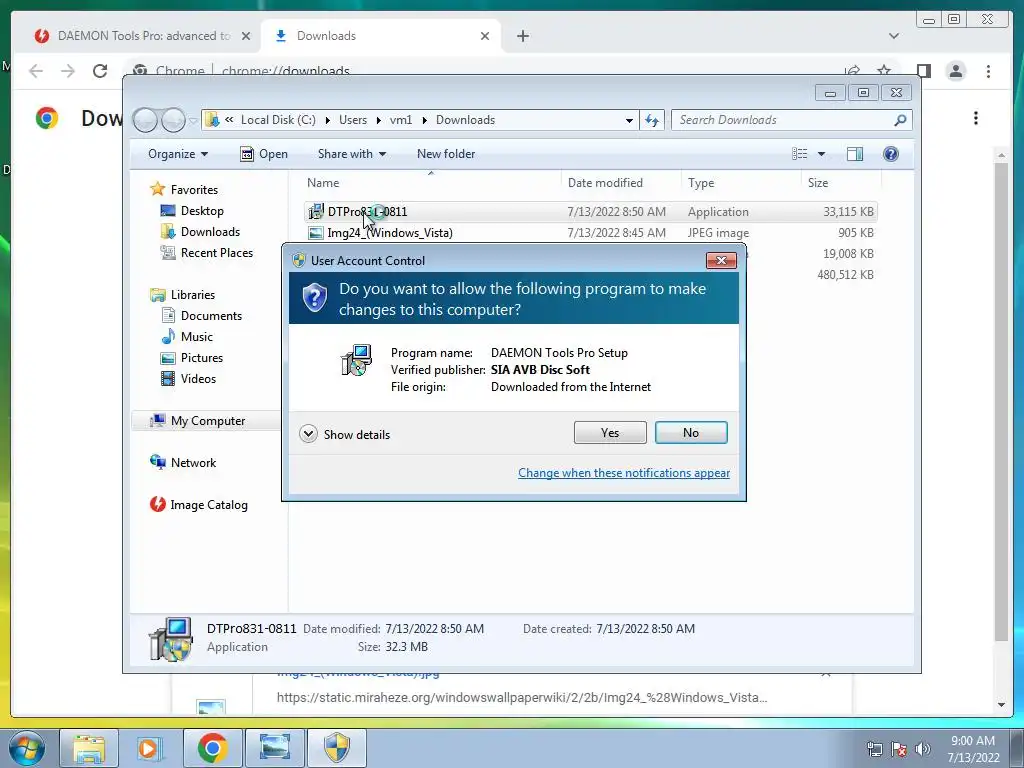This screenshot has width=1024, height=768.
Task: Sort files by the Name column header
Action: coord(431,183)
